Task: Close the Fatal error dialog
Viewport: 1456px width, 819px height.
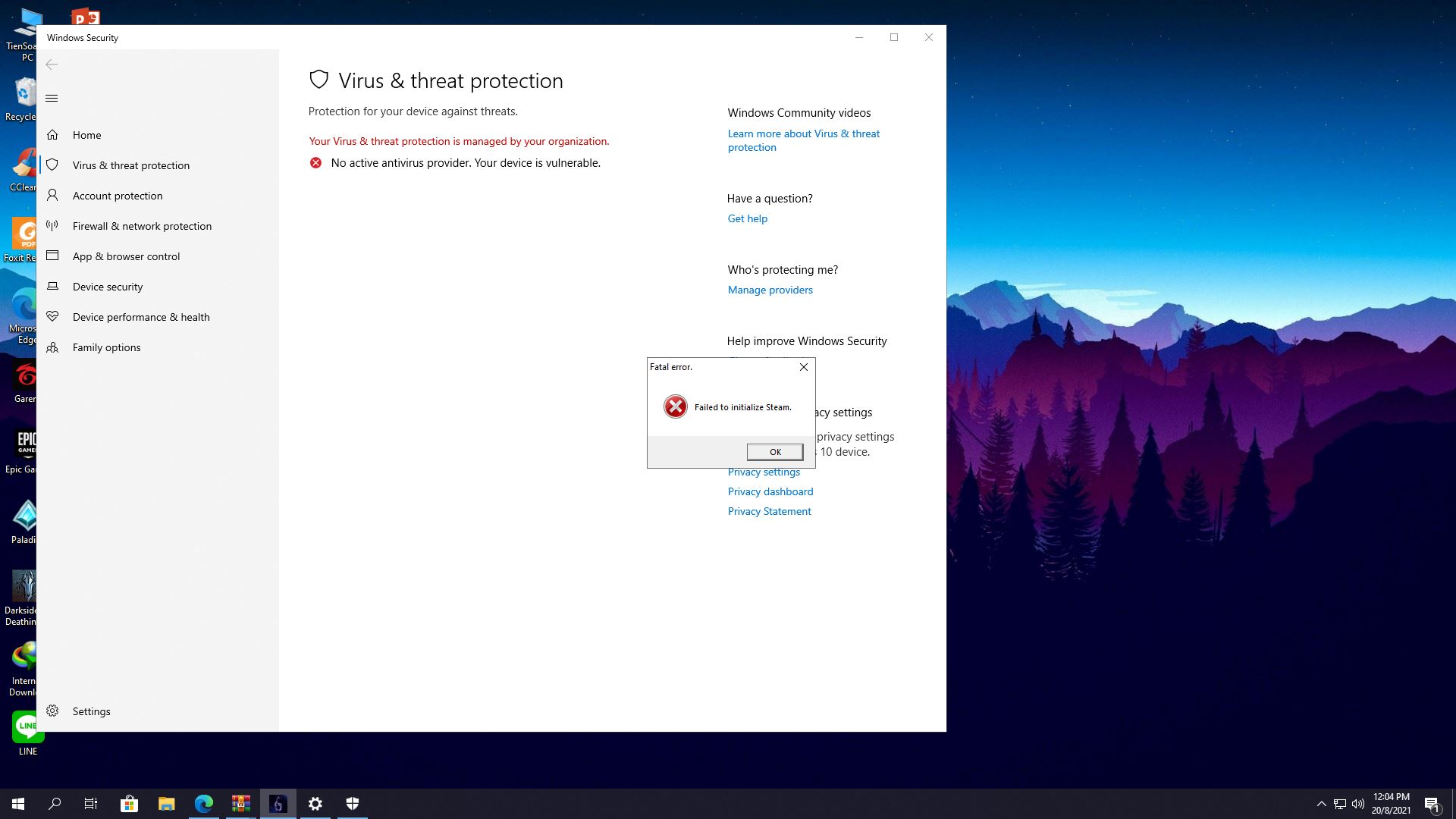Action: click(803, 367)
